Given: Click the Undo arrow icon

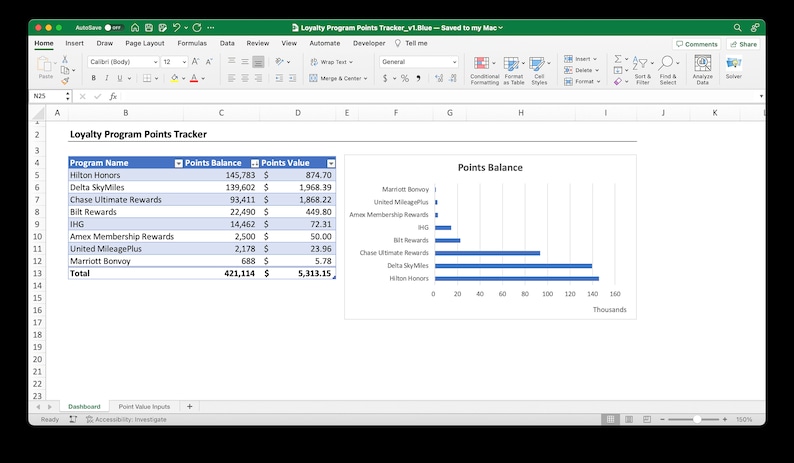Looking at the screenshot, I should click(176, 28).
